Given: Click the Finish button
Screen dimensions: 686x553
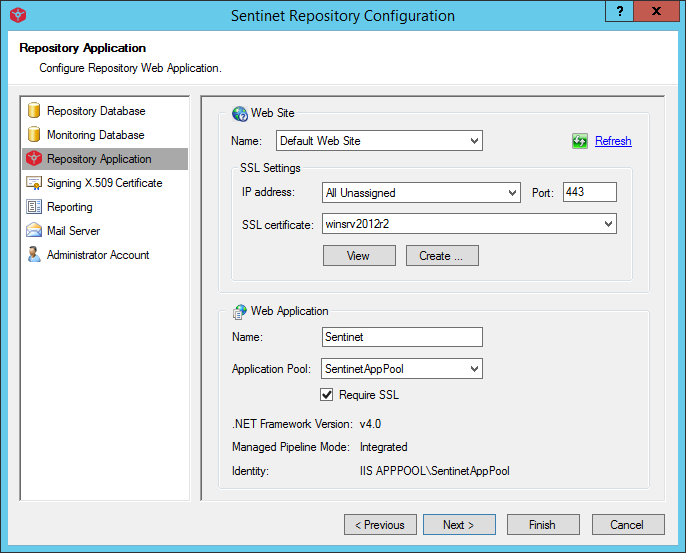Looking at the screenshot, I should 543,525.
